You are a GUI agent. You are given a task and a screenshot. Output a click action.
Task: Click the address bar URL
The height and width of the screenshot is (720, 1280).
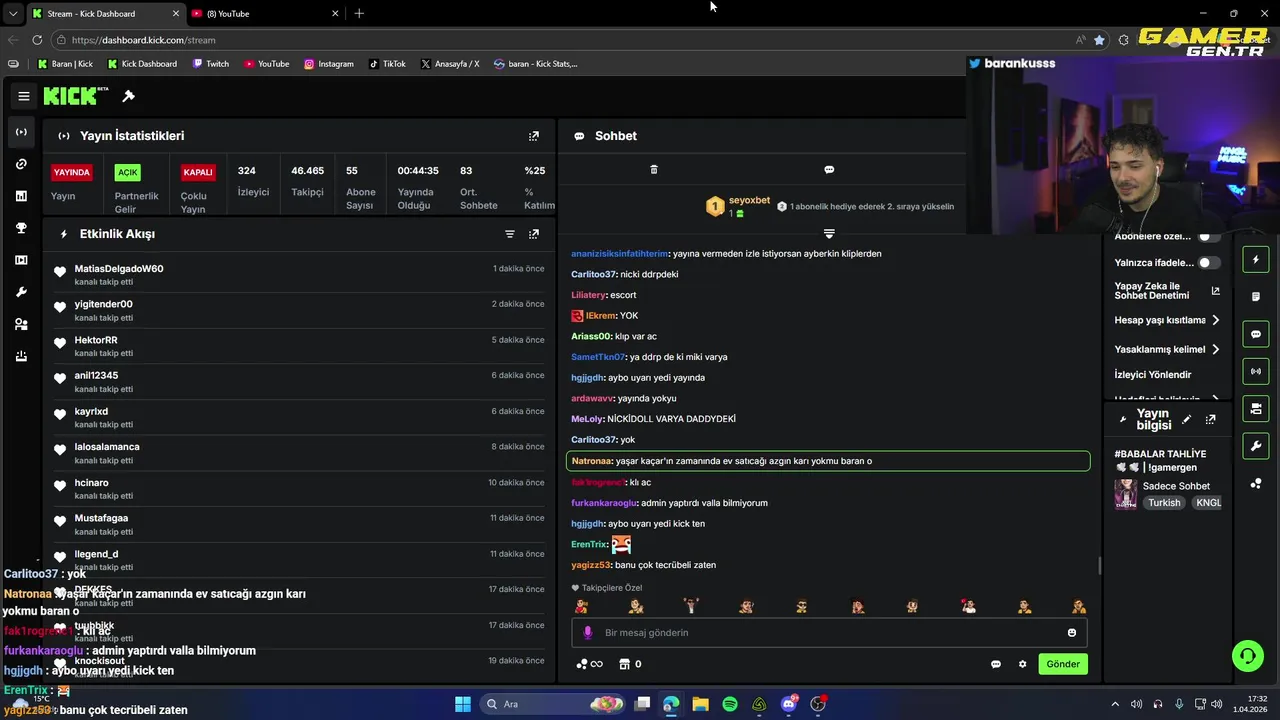point(144,40)
